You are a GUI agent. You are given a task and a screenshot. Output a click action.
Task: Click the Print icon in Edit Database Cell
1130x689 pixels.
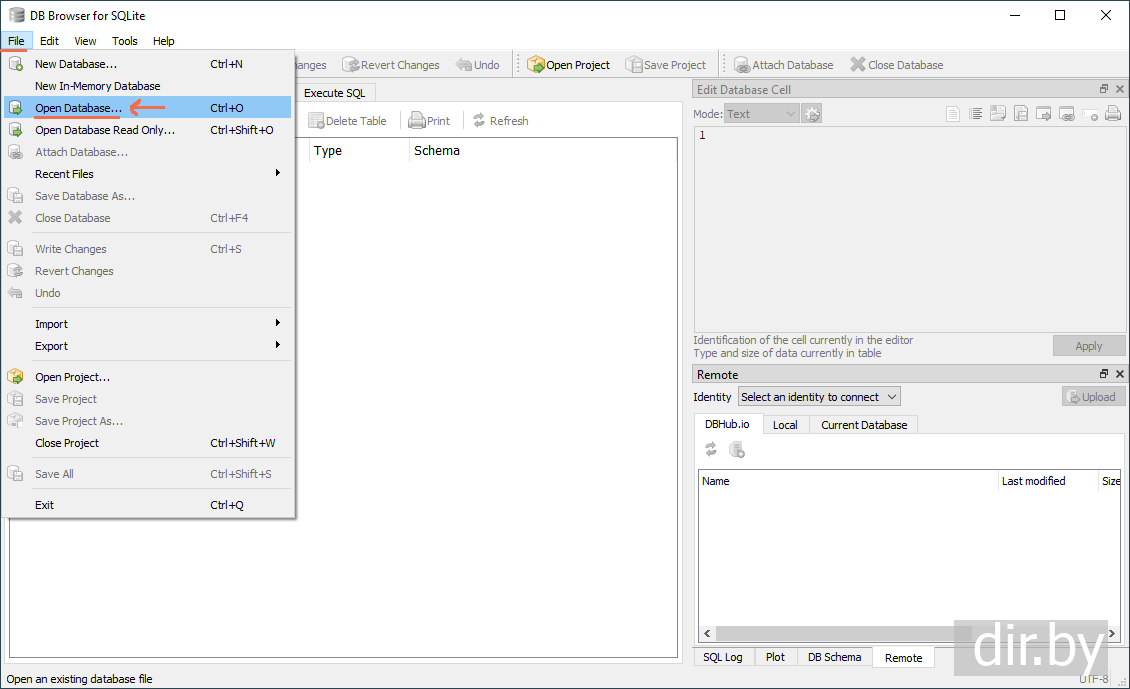[x=1113, y=114]
